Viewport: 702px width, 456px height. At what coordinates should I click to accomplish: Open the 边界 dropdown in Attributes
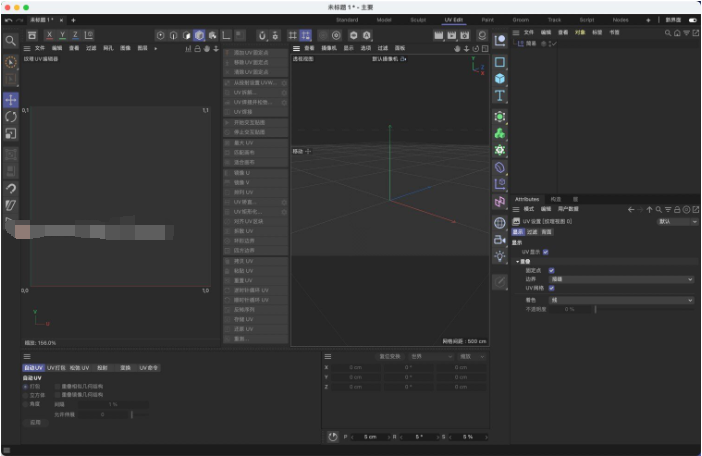622,279
